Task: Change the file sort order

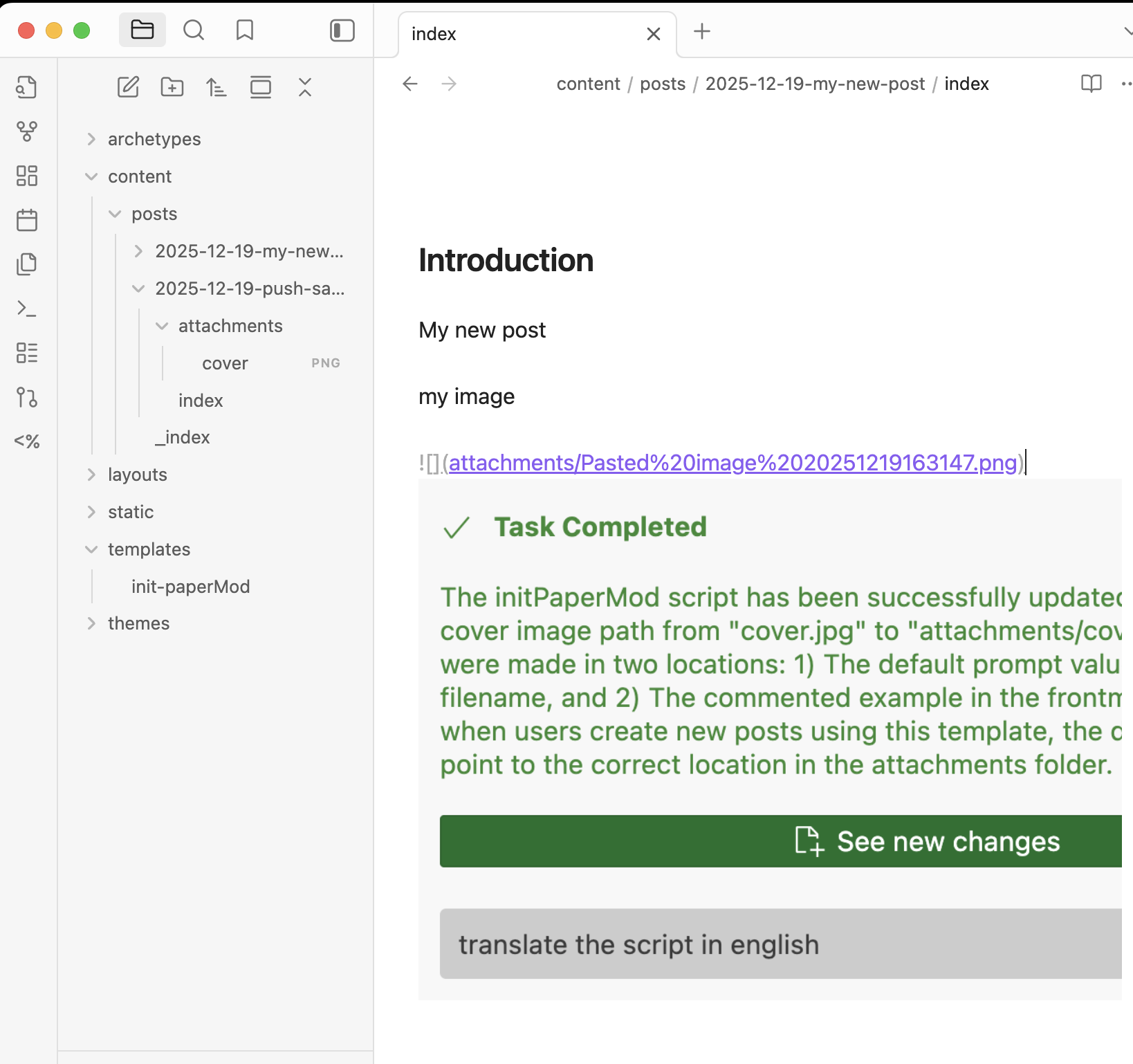Action: (x=217, y=87)
